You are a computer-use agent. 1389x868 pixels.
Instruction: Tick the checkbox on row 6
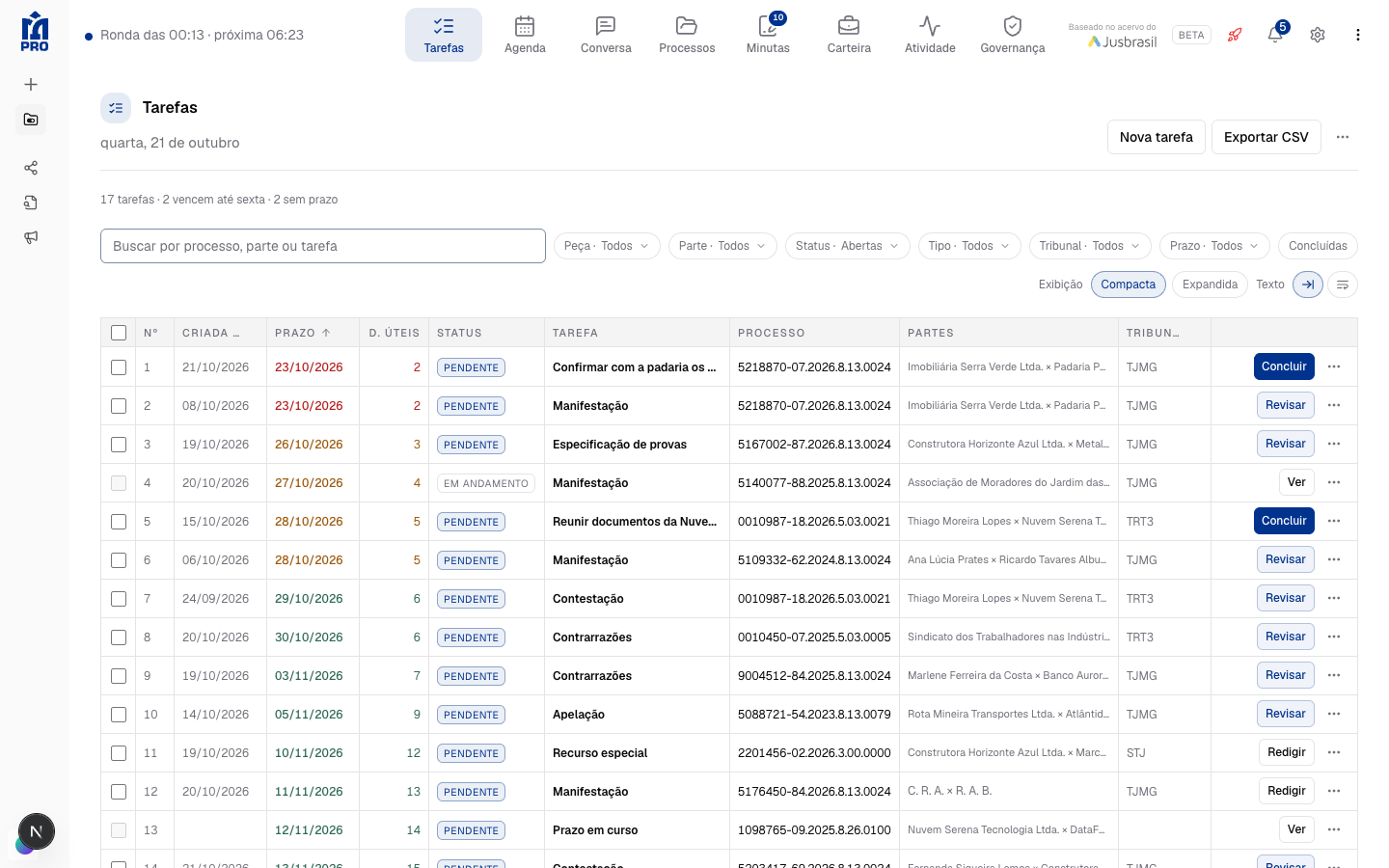tap(119, 560)
